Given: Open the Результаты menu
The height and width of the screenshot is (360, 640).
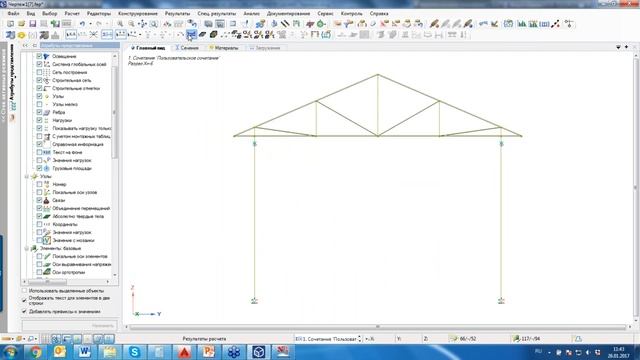Looking at the screenshot, I should (177, 13).
